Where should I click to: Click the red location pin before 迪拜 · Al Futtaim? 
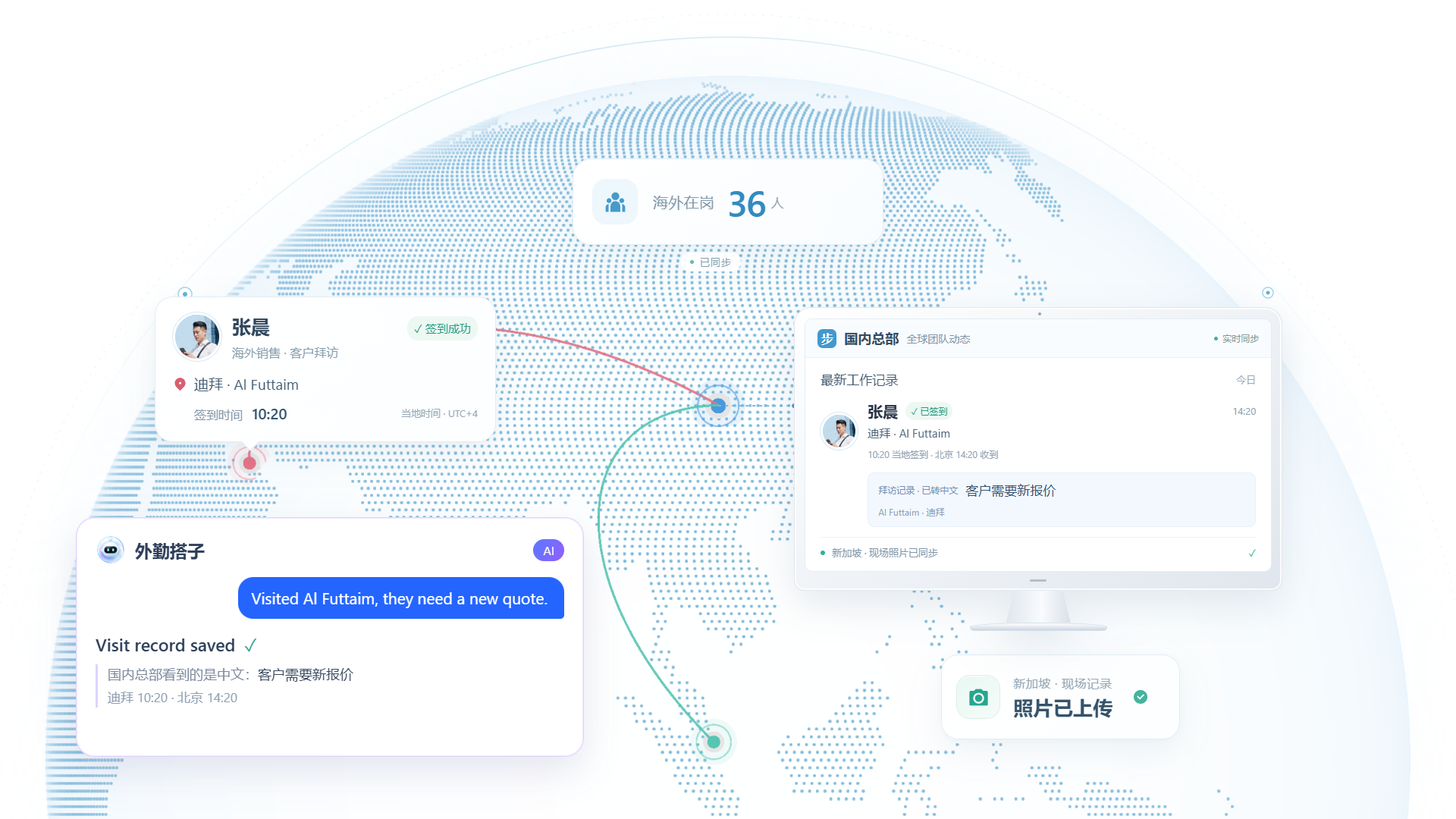180,384
